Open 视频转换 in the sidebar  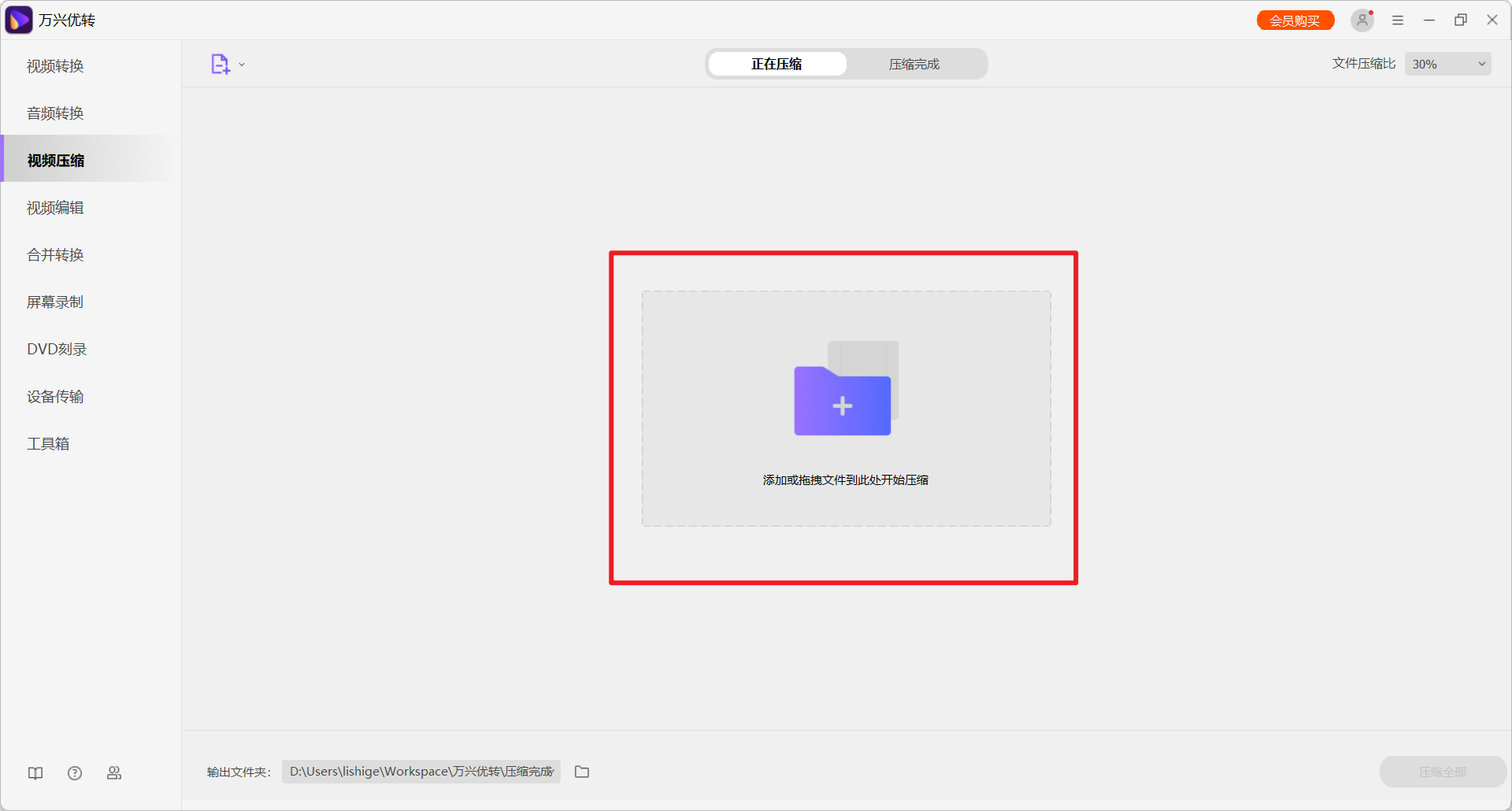tap(55, 66)
